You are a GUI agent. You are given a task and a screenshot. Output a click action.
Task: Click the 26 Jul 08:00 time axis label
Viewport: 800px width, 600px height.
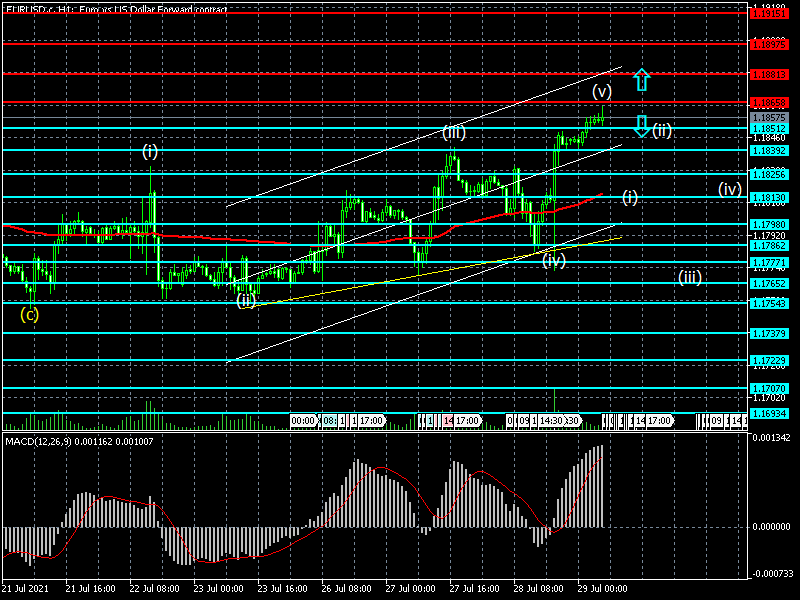coord(346,589)
